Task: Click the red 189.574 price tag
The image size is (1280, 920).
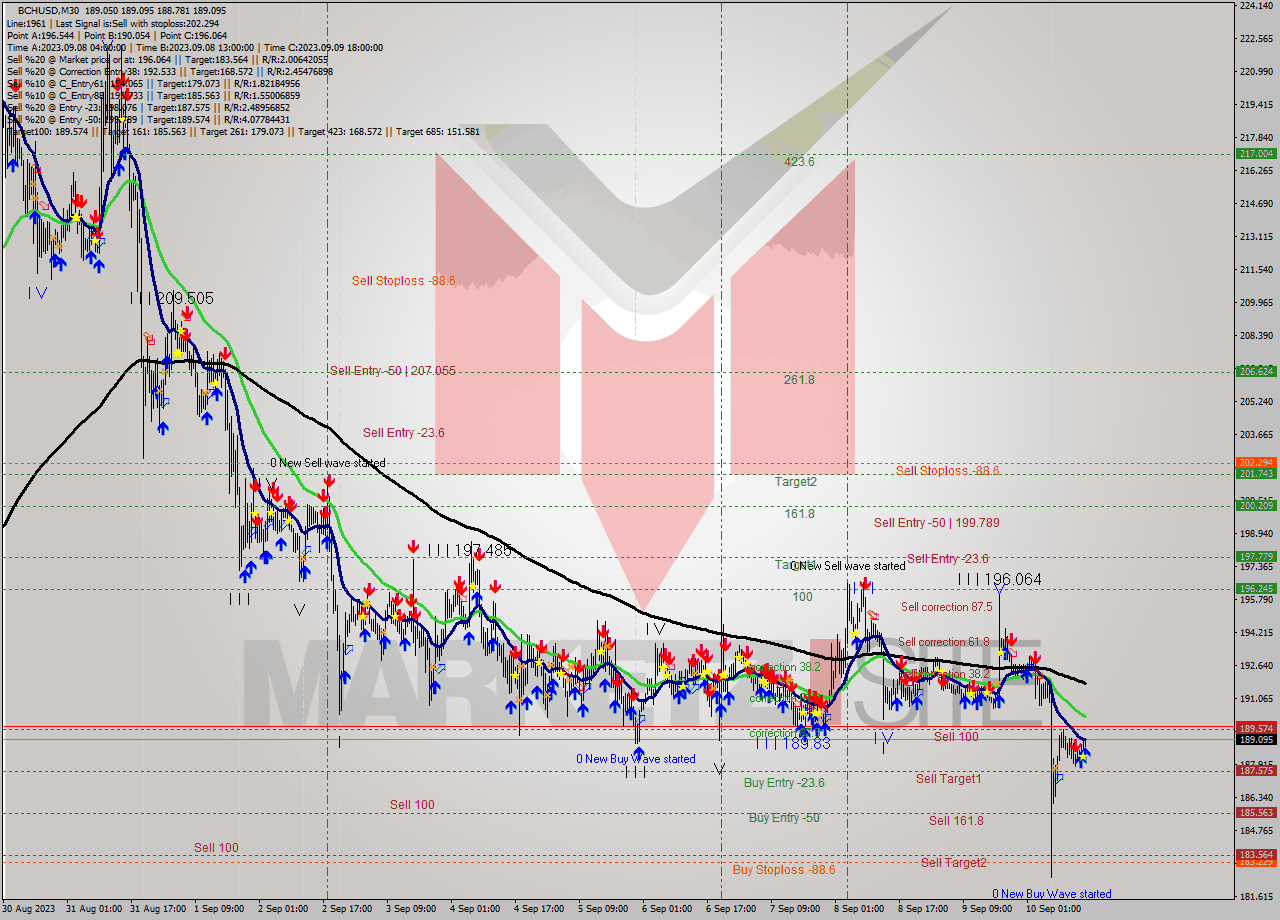Action: click(1256, 728)
